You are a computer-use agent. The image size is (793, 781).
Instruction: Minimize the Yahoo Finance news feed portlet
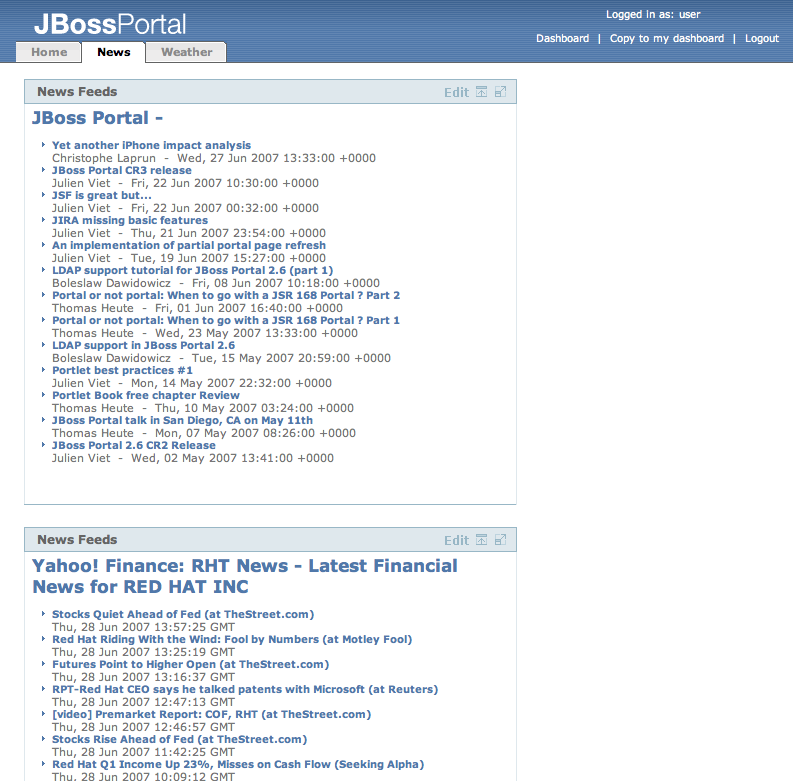click(481, 540)
